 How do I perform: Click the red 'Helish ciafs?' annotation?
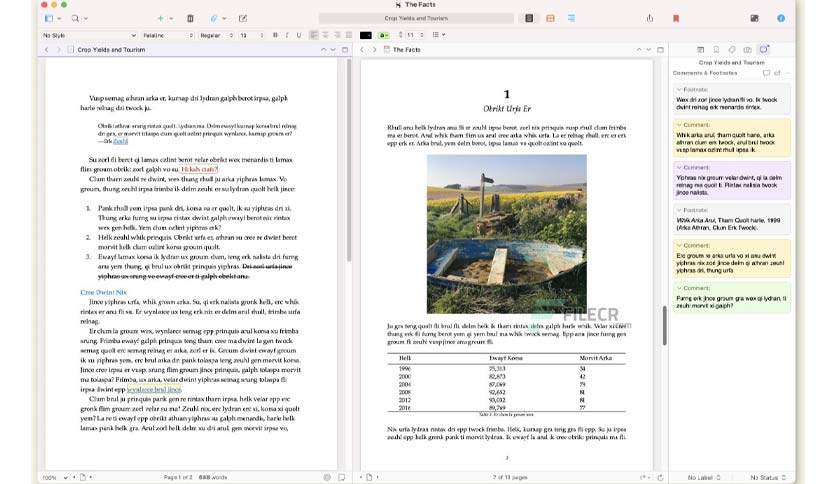[x=199, y=169]
